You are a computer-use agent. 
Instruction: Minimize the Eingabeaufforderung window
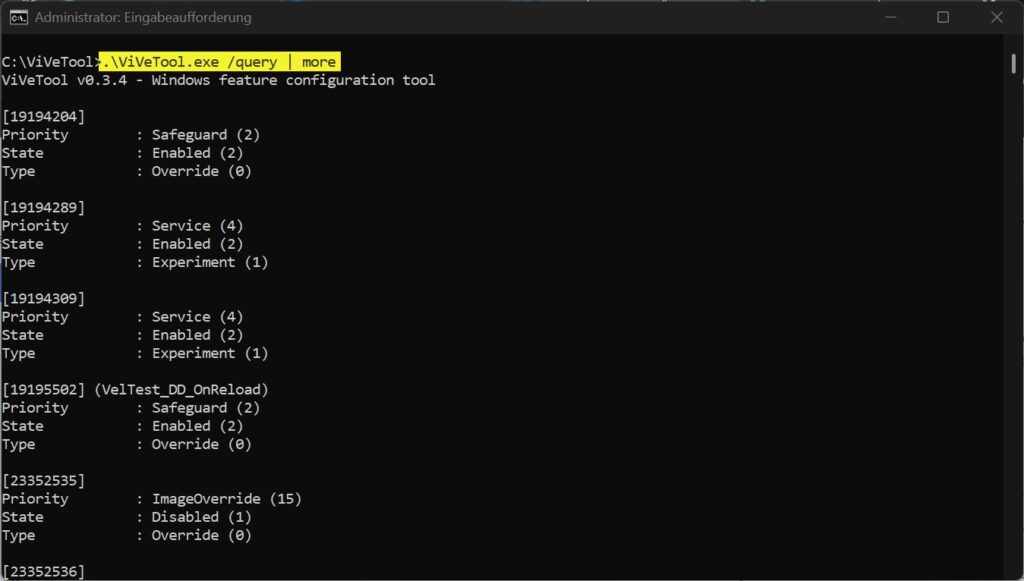pos(889,18)
